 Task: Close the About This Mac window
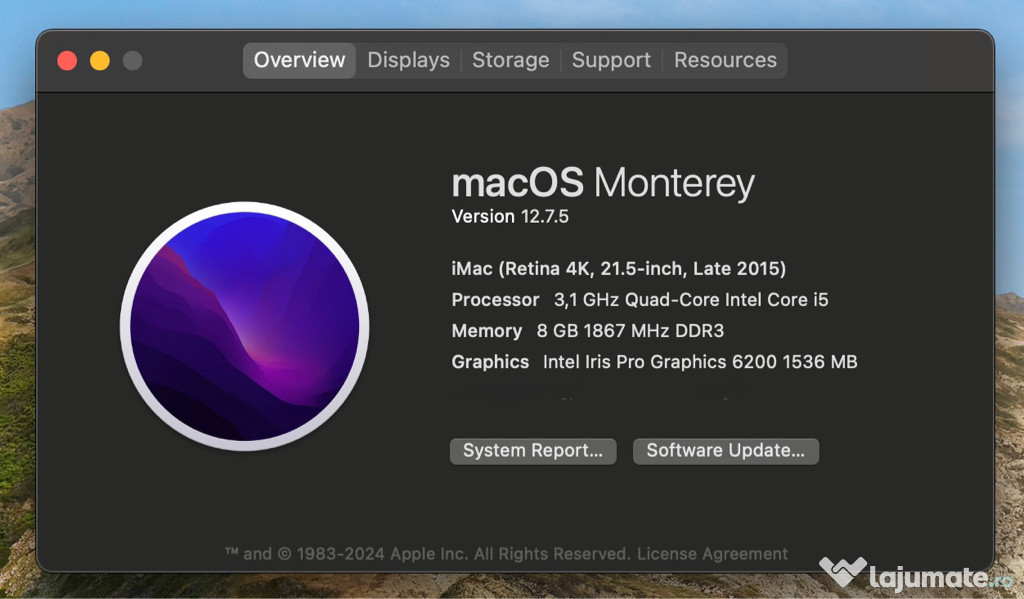pyautogui.click(x=67, y=61)
